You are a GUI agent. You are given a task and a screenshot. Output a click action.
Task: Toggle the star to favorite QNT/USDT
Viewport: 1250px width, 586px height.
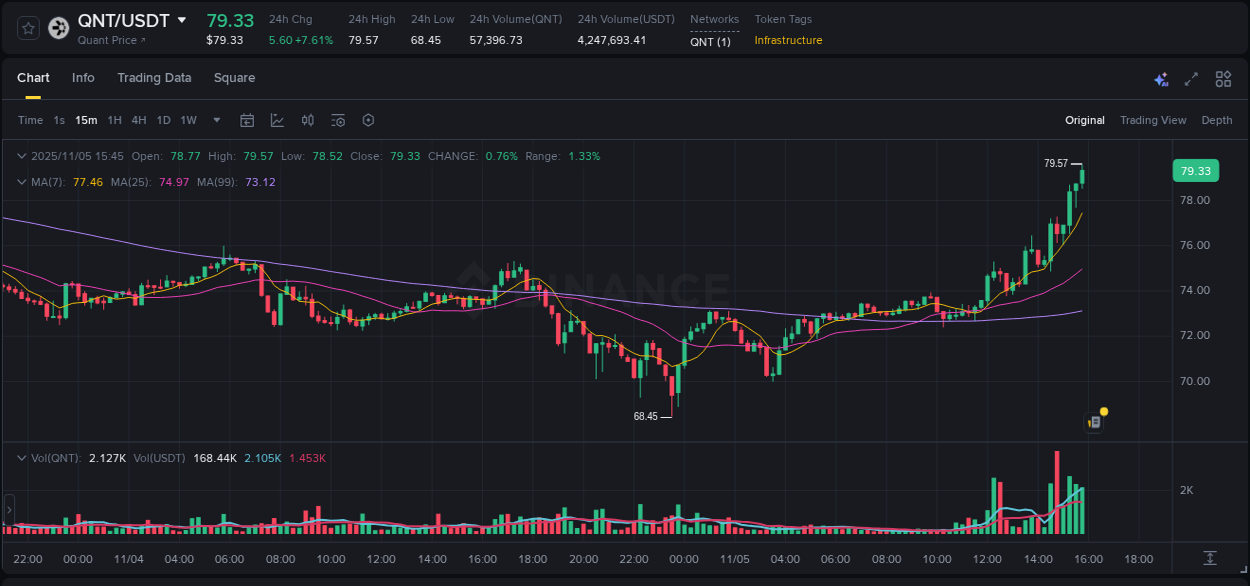[27, 28]
